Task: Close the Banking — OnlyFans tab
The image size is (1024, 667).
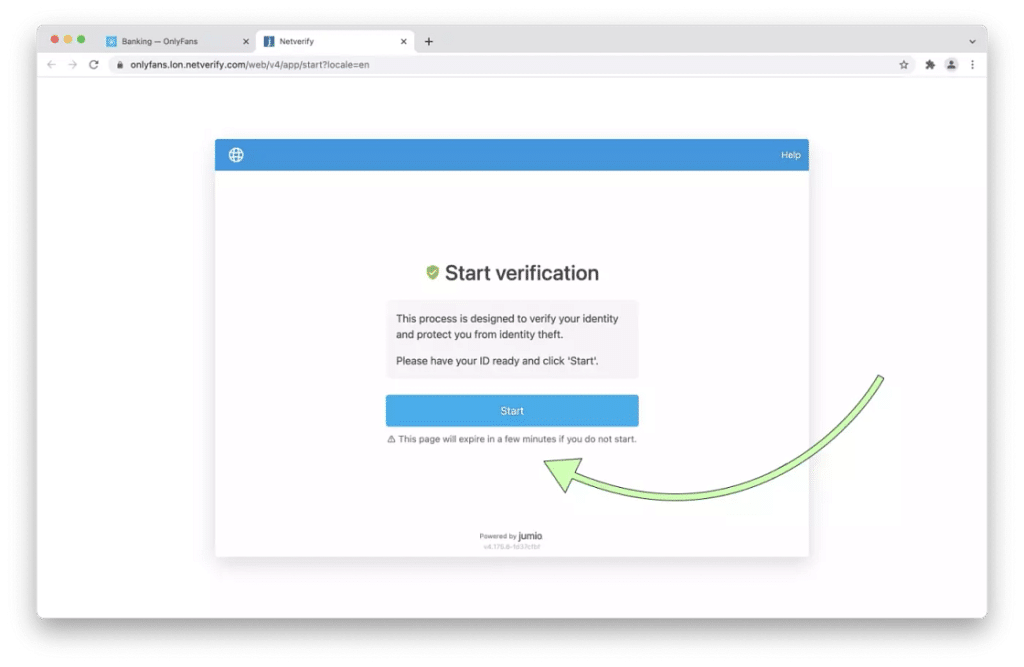Action: coord(246,42)
